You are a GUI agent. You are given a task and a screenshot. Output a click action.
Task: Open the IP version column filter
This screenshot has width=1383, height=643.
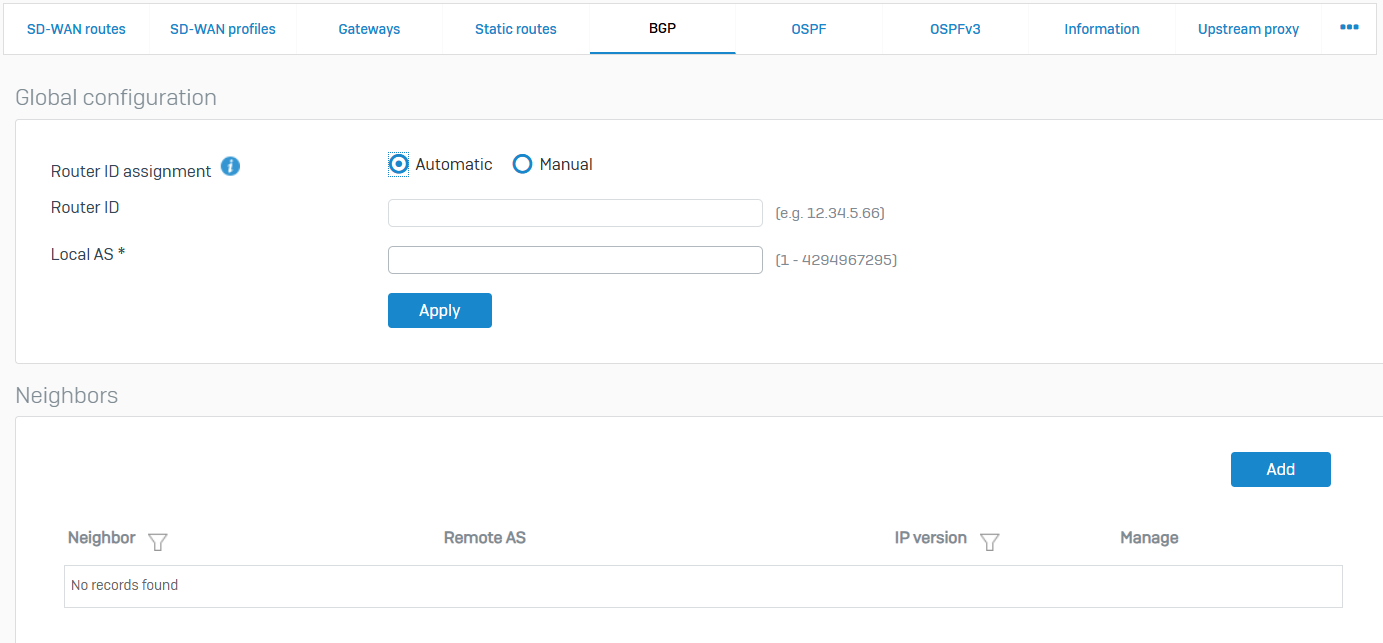989,542
